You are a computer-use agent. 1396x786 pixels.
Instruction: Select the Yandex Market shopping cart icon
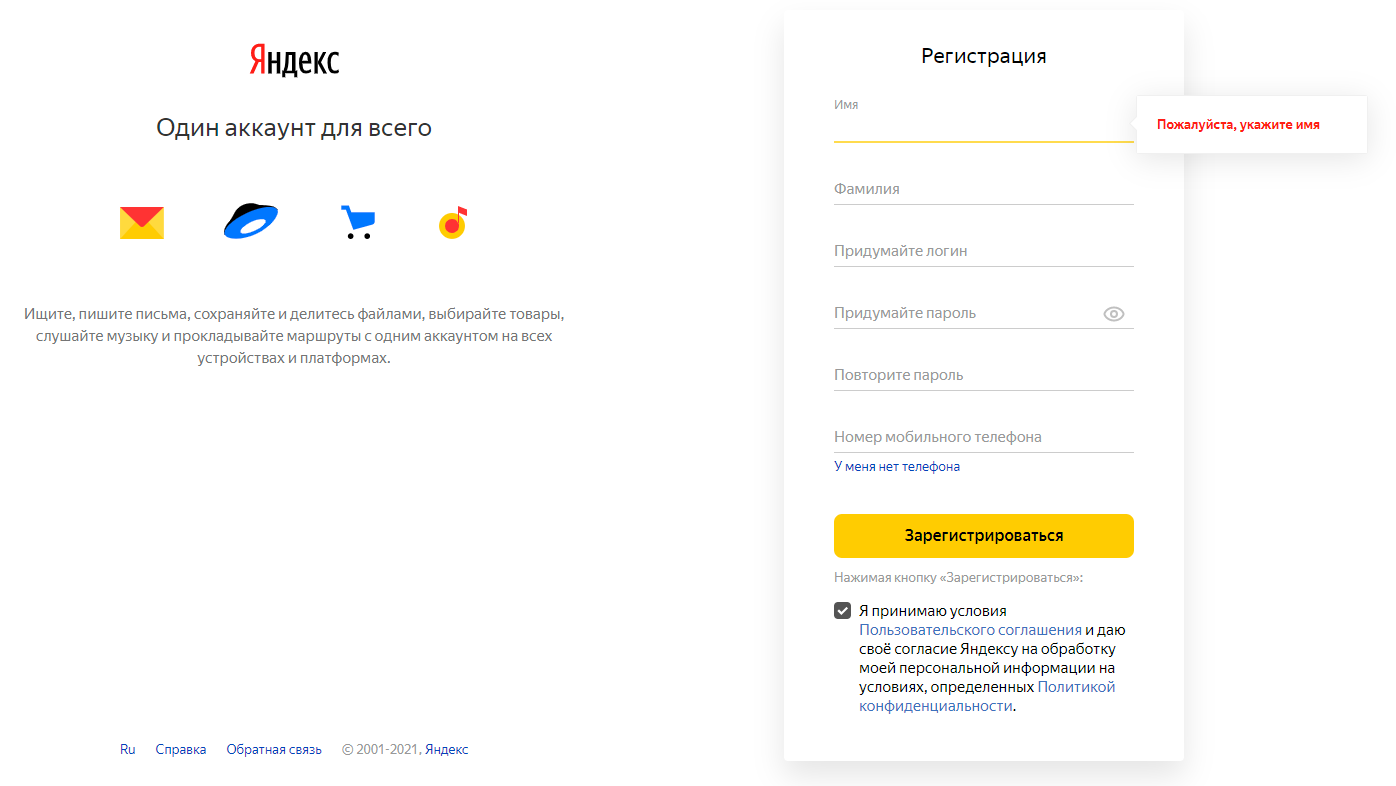pyautogui.click(x=357, y=222)
